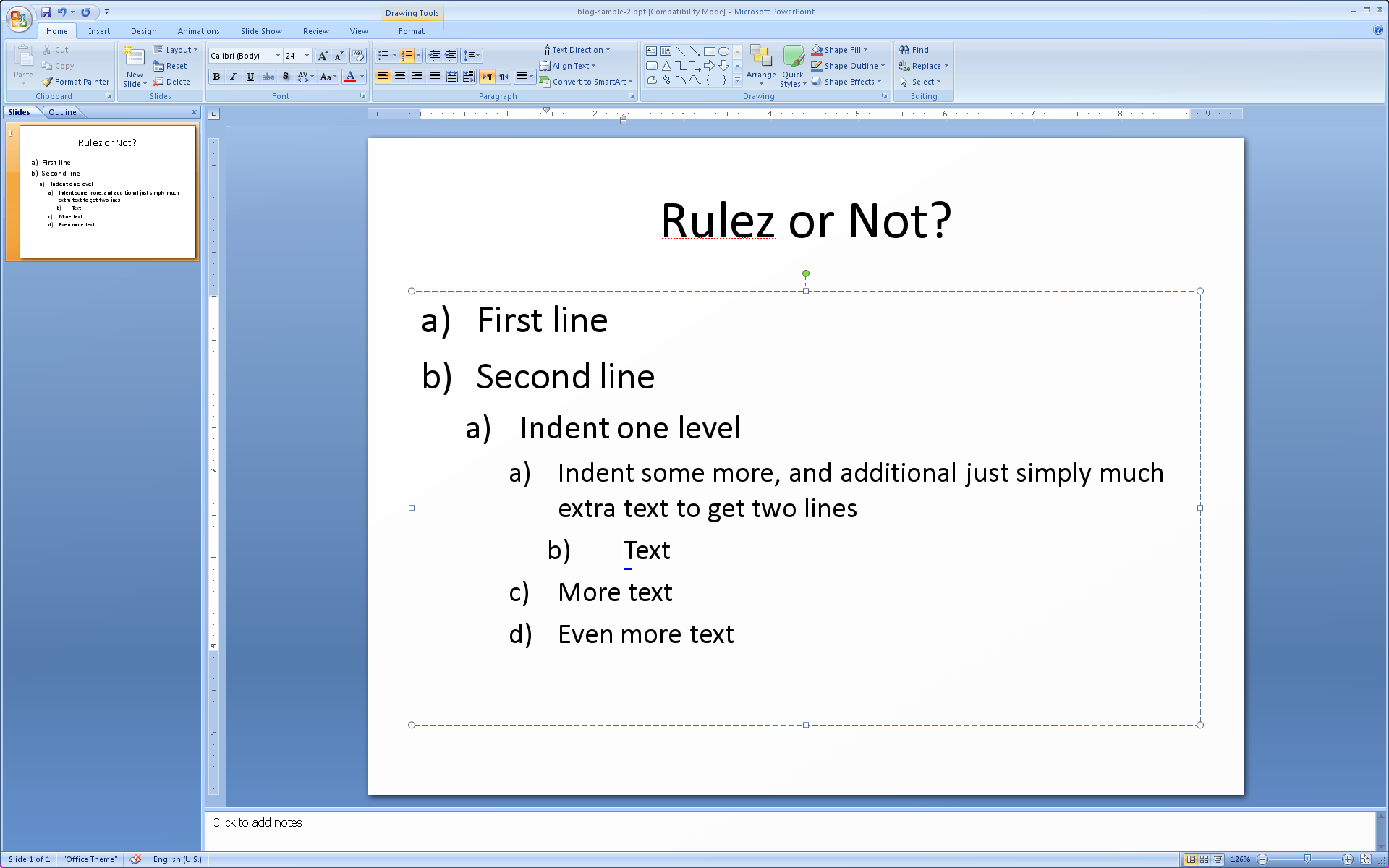Switch to the Outline pane tab
The width and height of the screenshot is (1389, 868).
[62, 112]
